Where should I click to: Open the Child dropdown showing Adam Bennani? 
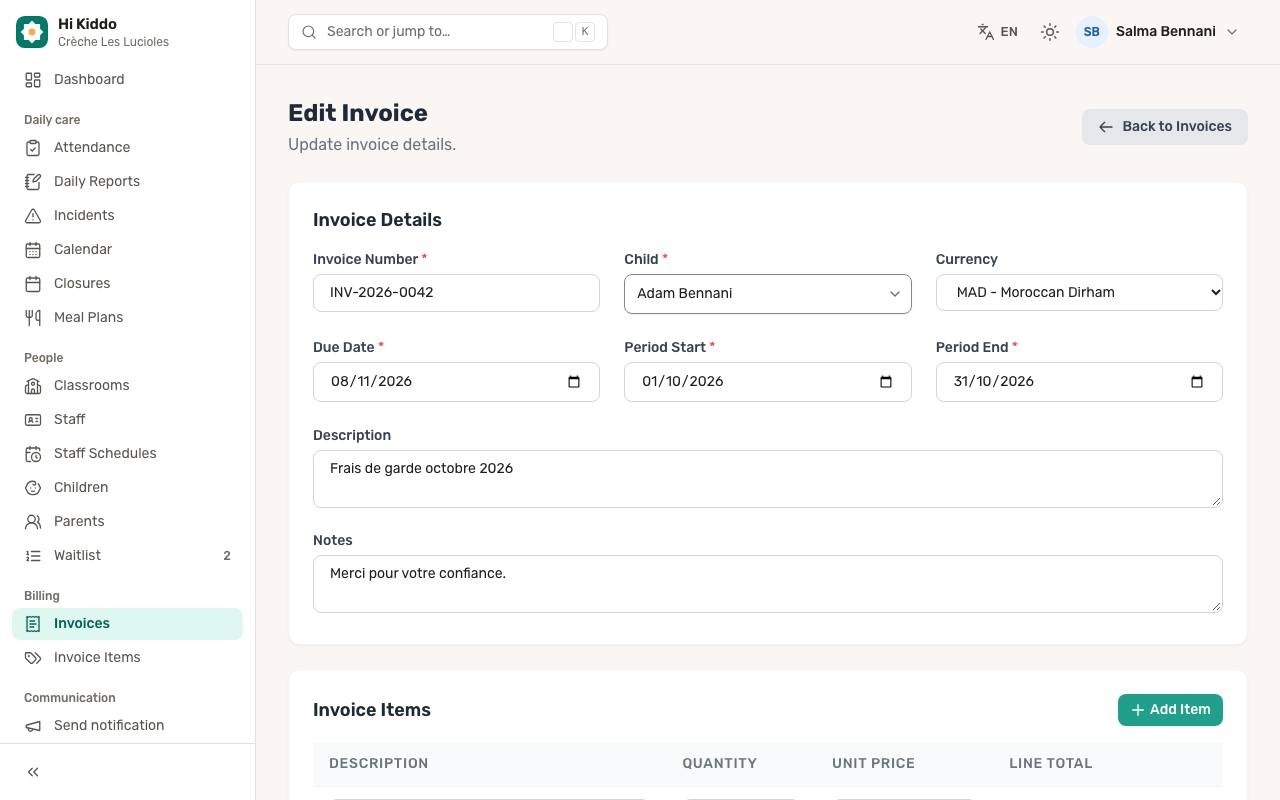pyautogui.click(x=768, y=294)
